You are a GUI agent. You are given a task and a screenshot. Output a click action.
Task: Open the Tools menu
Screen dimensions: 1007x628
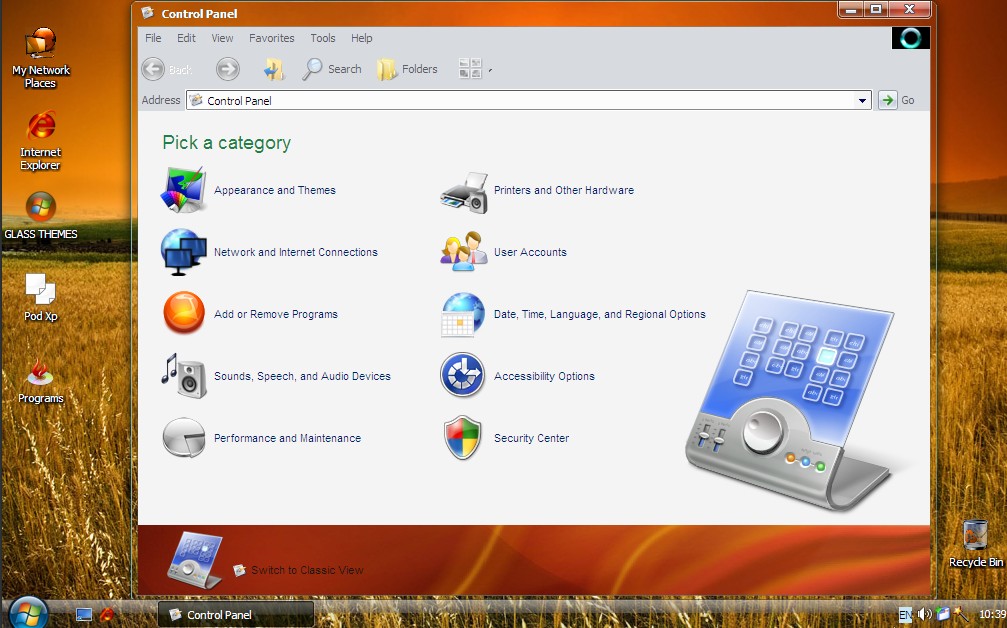(322, 38)
